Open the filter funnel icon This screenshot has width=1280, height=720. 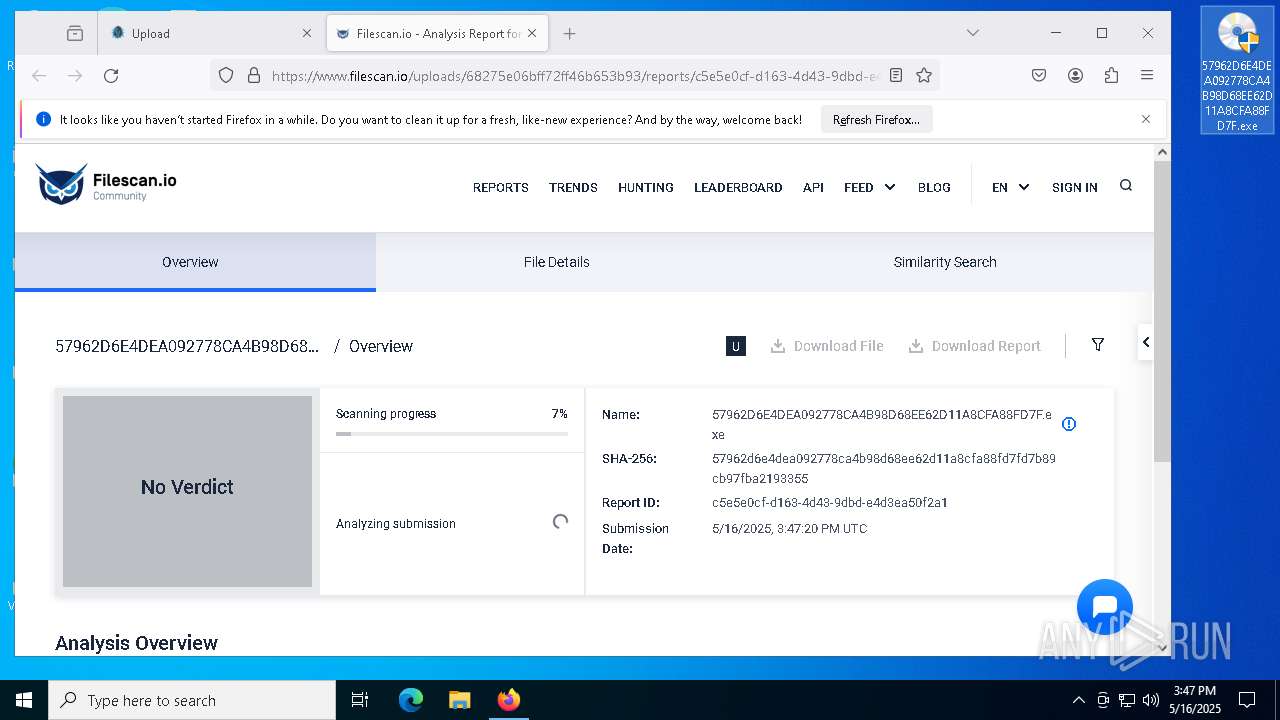pyautogui.click(x=1097, y=345)
